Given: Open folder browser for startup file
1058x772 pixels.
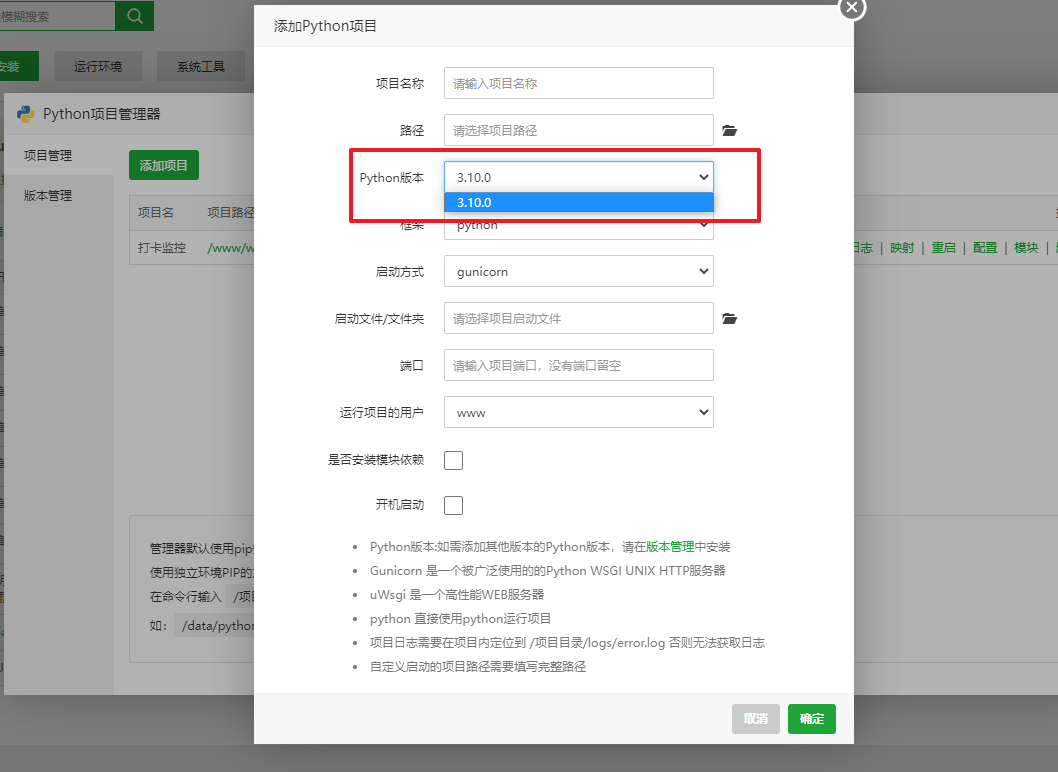Looking at the screenshot, I should point(729,319).
